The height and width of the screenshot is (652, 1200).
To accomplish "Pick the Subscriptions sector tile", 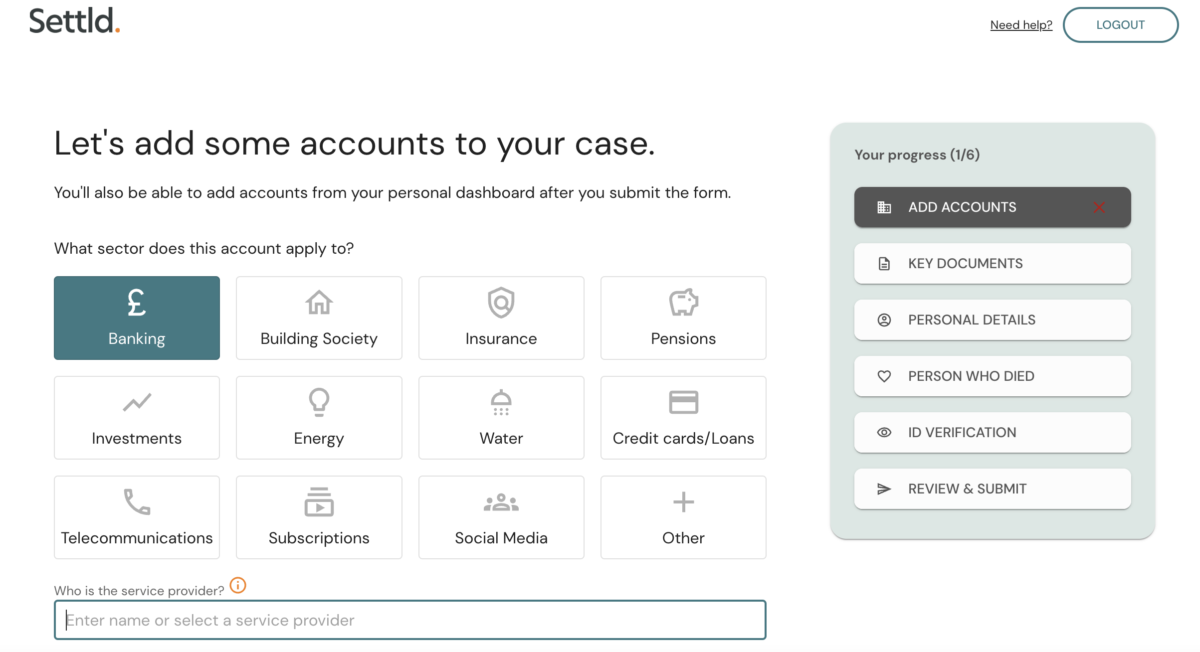I will tap(318, 517).
